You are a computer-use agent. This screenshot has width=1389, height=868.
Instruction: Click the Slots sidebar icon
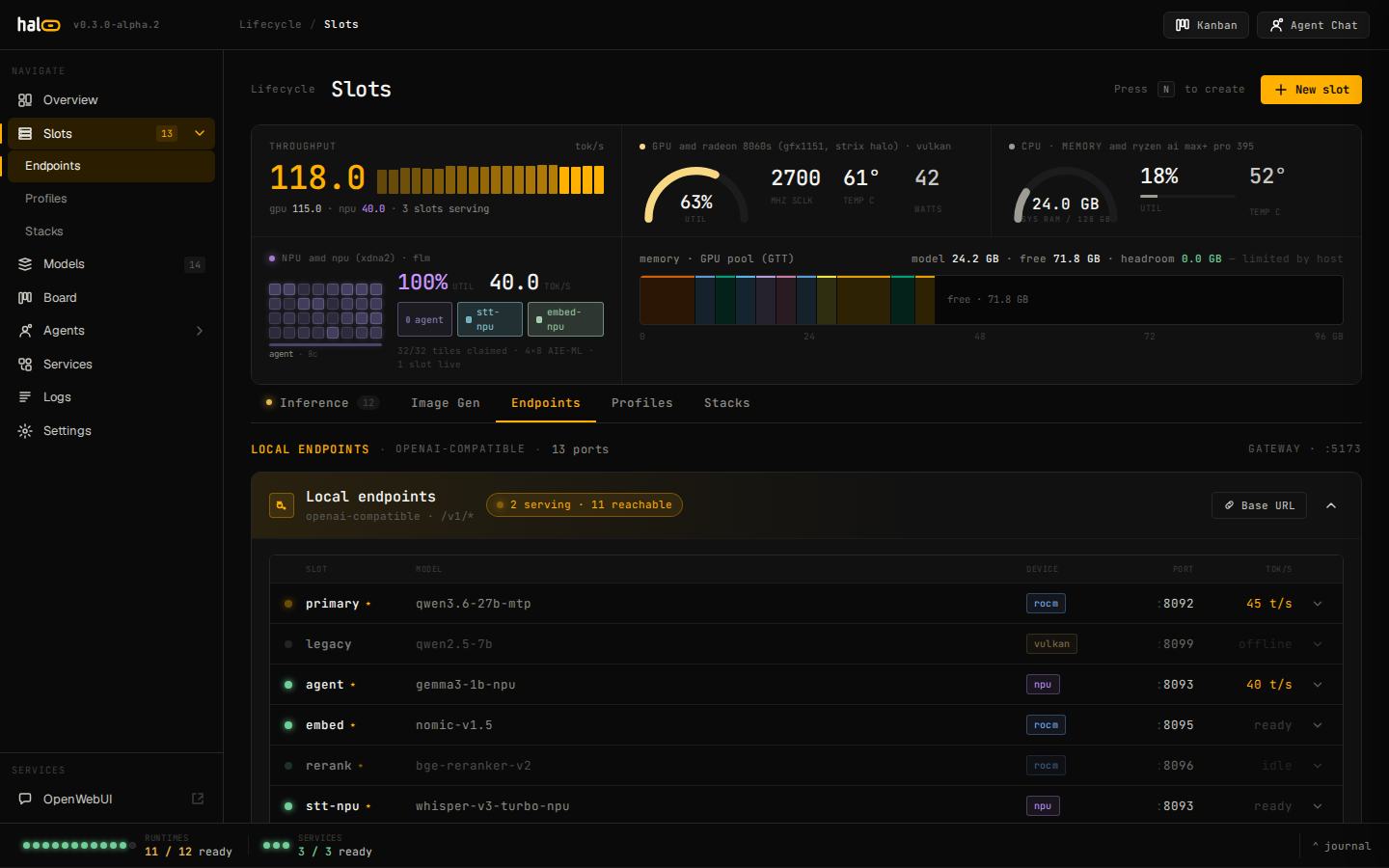25,134
